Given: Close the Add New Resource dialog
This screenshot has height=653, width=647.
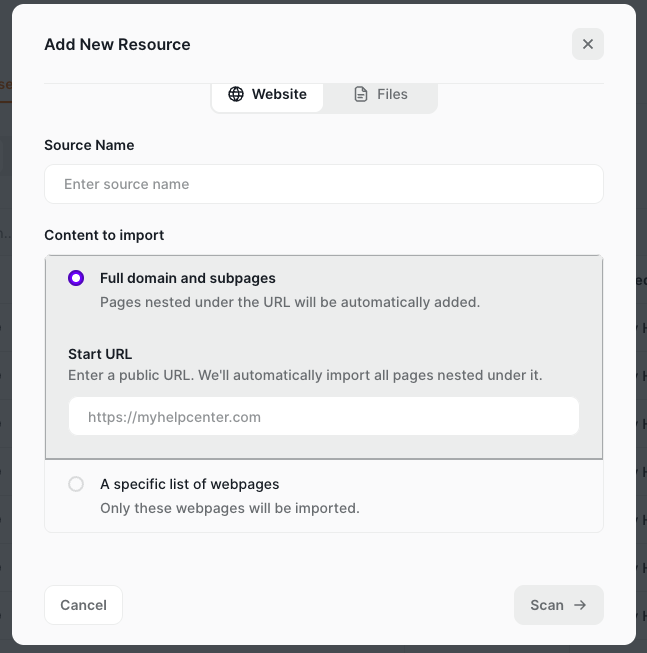Looking at the screenshot, I should pos(587,44).
